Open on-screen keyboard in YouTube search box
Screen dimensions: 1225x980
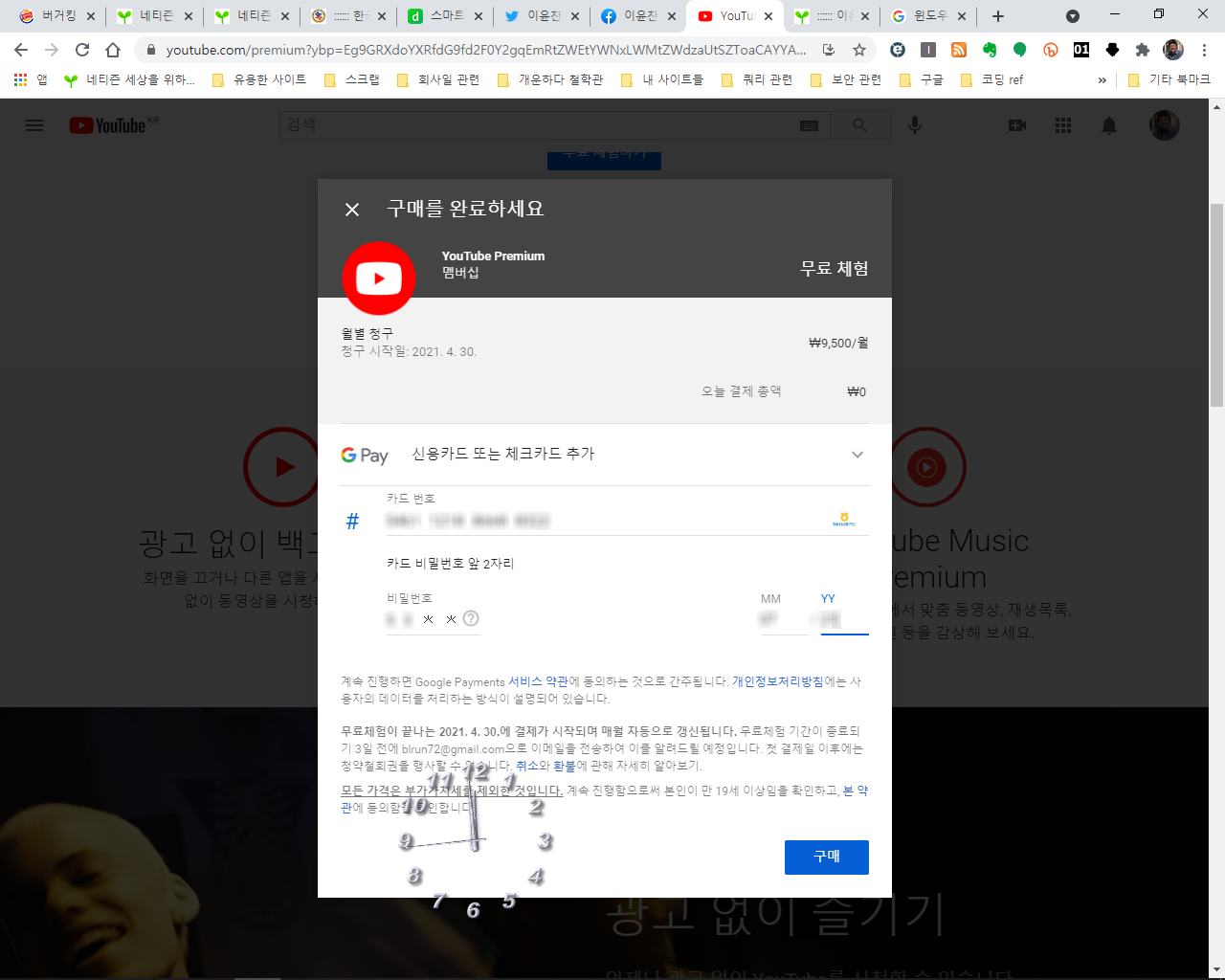tap(809, 125)
